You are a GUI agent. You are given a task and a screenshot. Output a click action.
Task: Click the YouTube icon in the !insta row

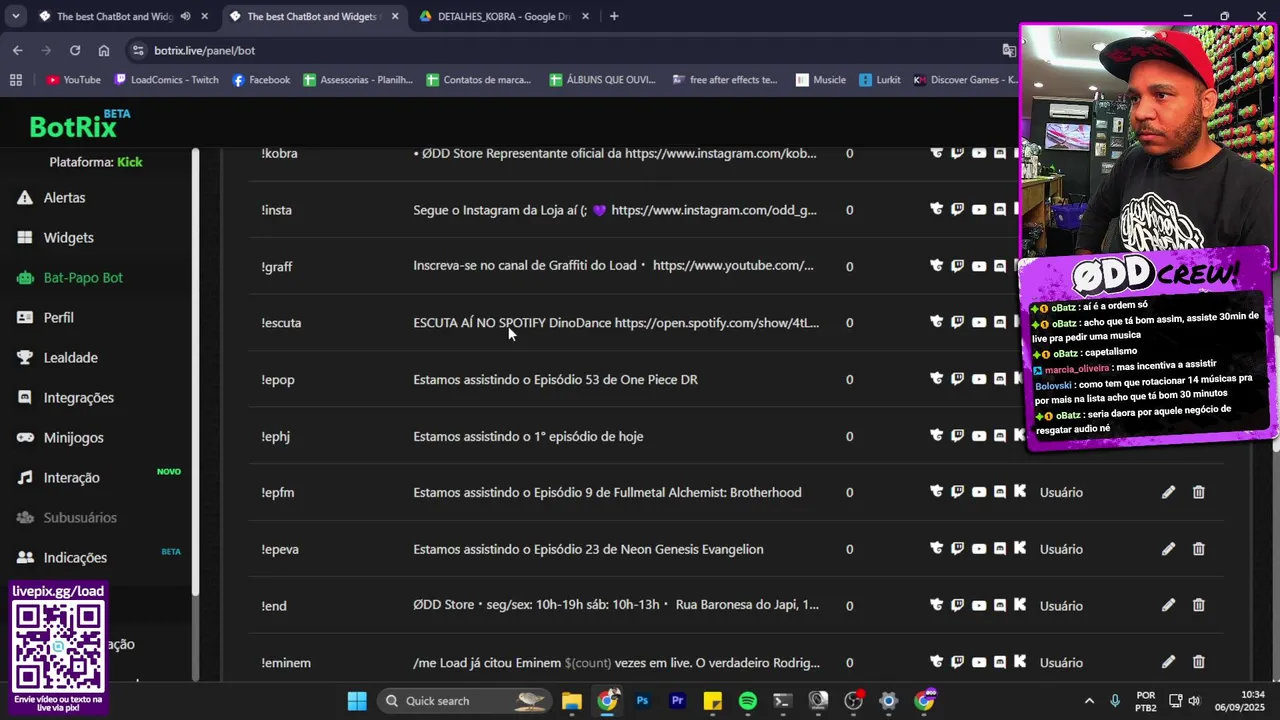[x=979, y=209]
